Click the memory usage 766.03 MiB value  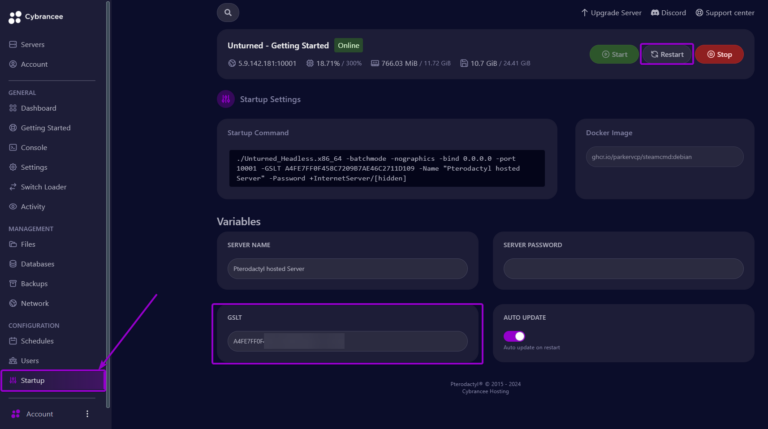(399, 63)
